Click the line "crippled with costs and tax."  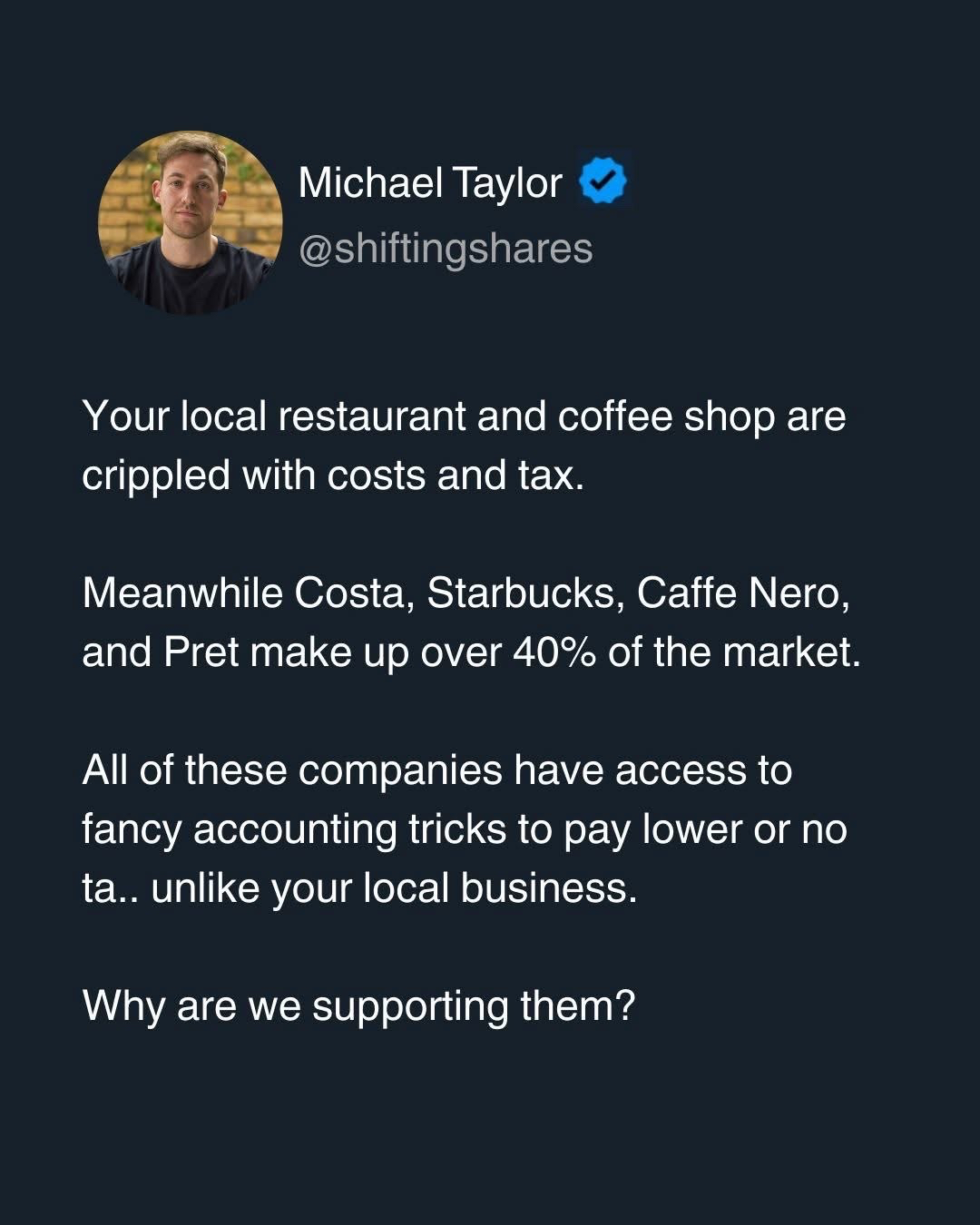click(333, 475)
